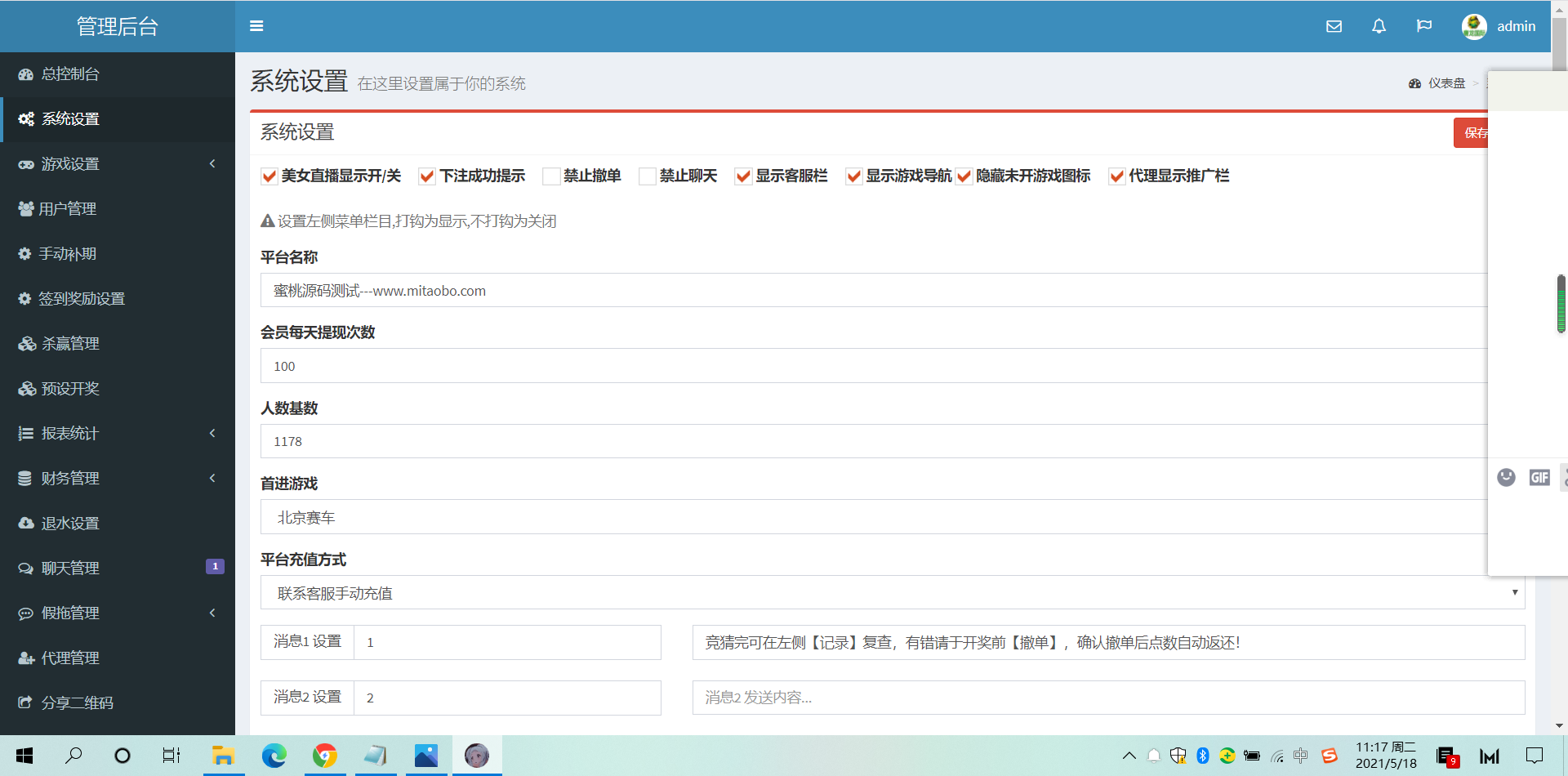
Task: Click the admin avatar picture
Action: 1473,26
